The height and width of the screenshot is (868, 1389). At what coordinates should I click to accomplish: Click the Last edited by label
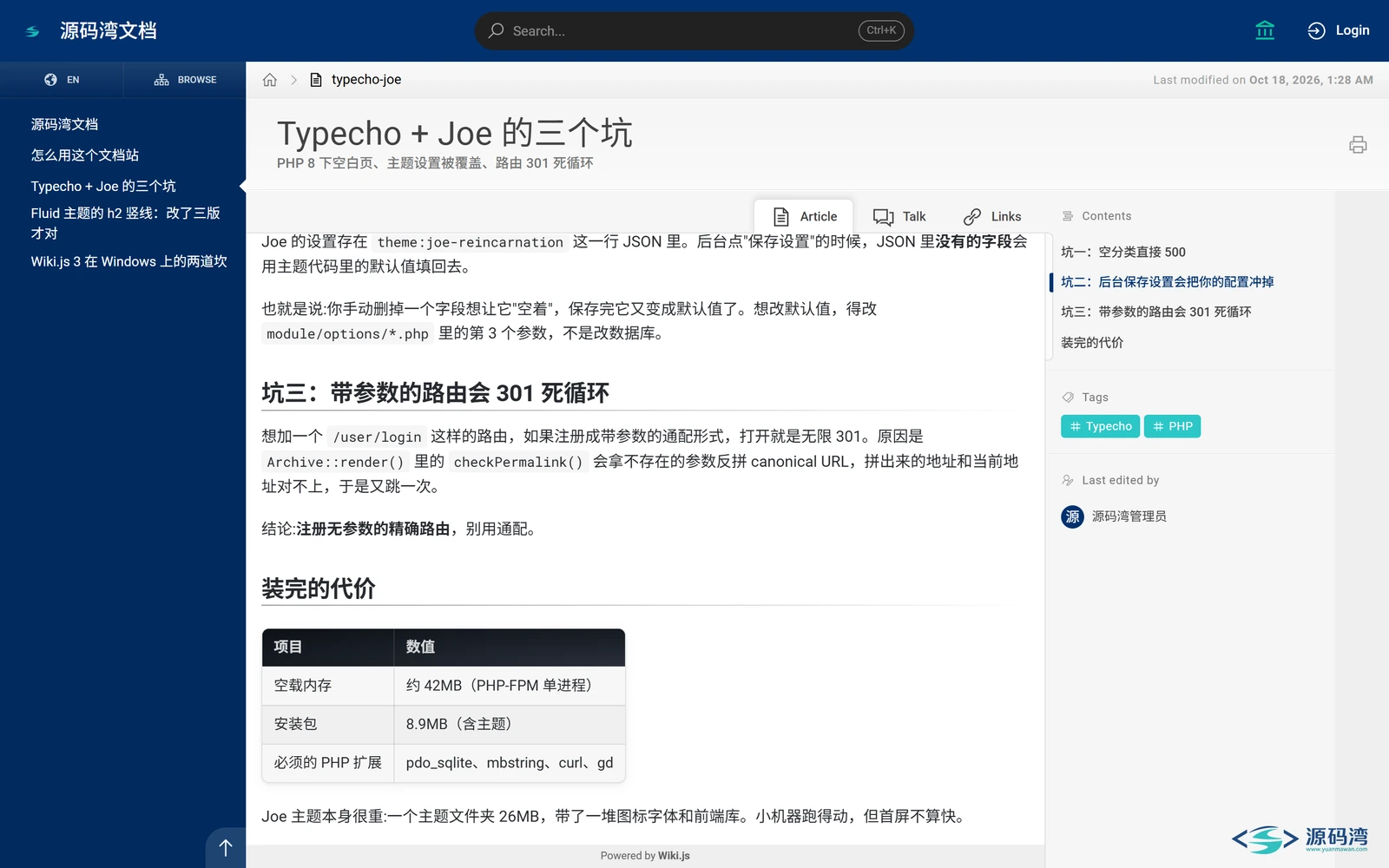(x=1120, y=480)
